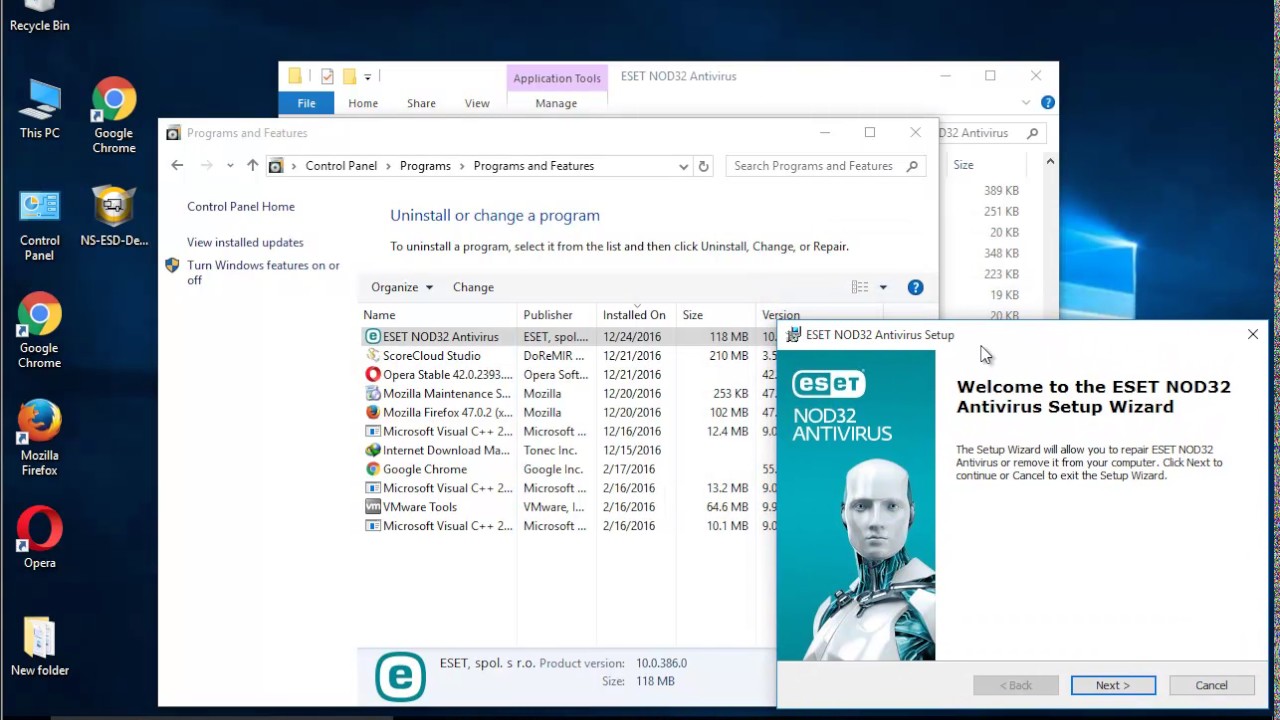Sort by the Publisher column header

pos(556,315)
